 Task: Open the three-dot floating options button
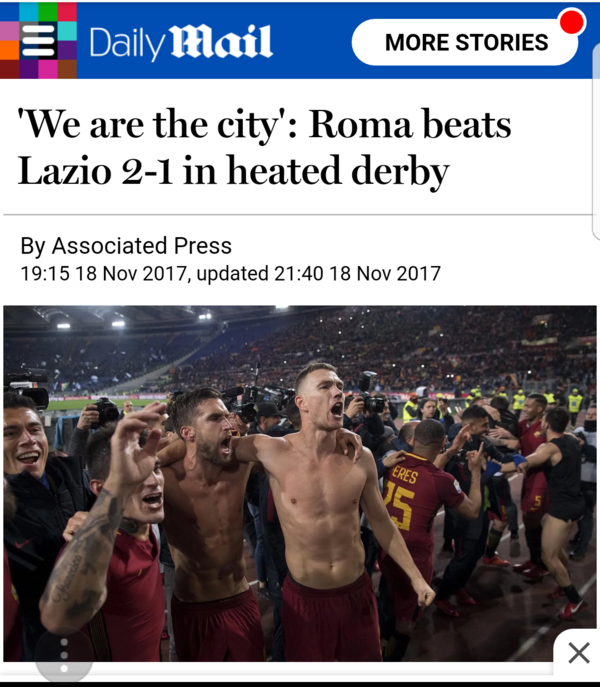coord(64,655)
